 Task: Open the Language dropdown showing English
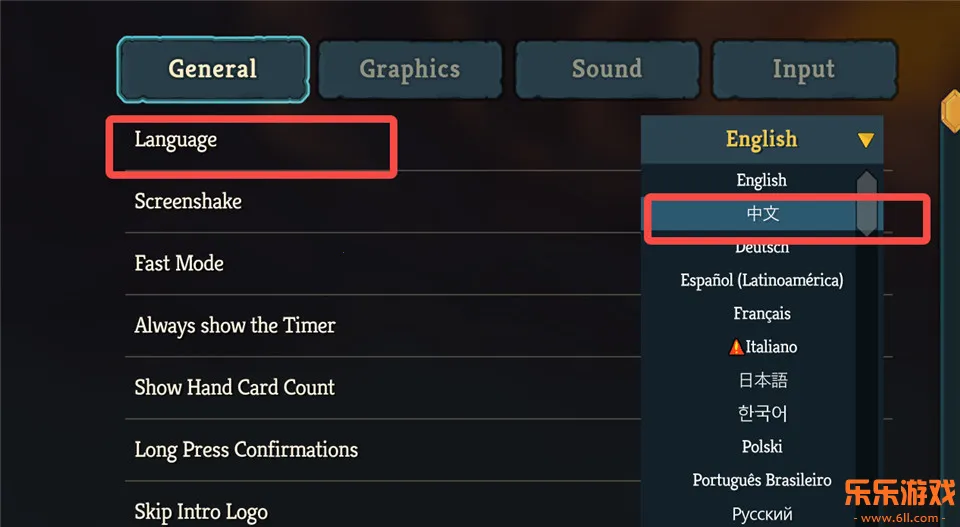click(x=761, y=140)
